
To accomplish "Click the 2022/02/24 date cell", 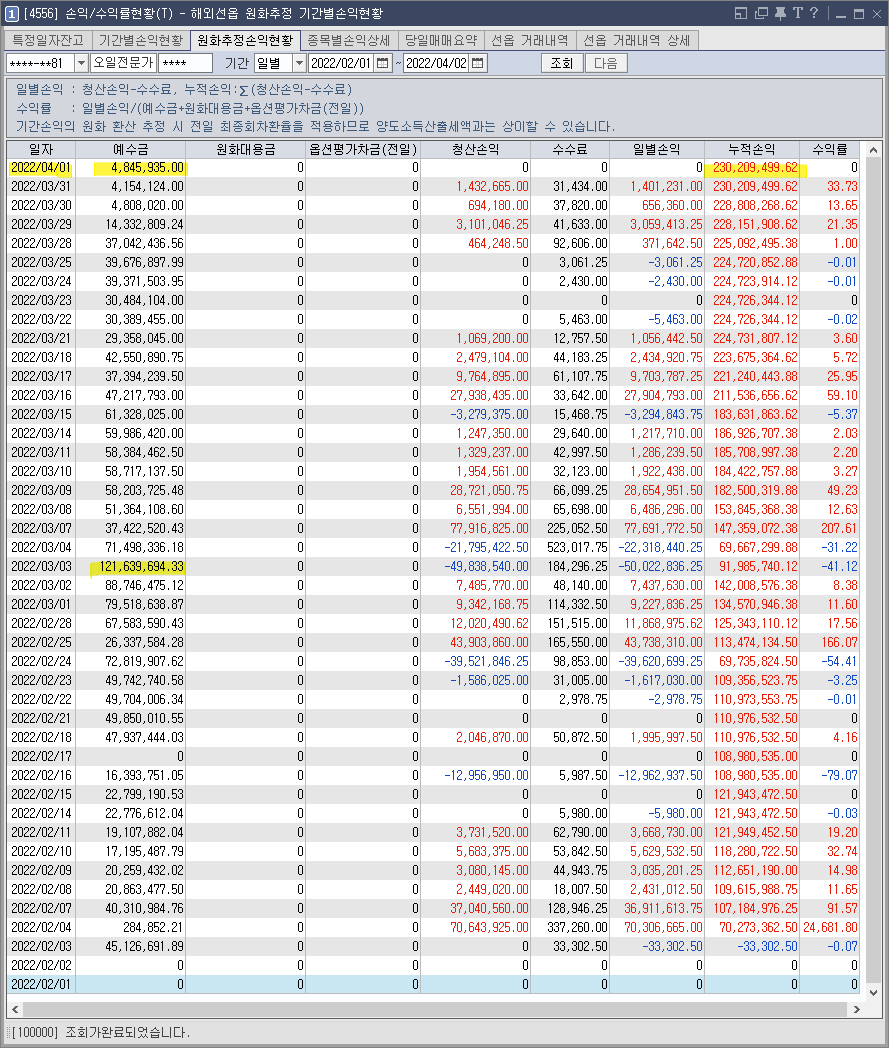I will pyautogui.click(x=41, y=662).
